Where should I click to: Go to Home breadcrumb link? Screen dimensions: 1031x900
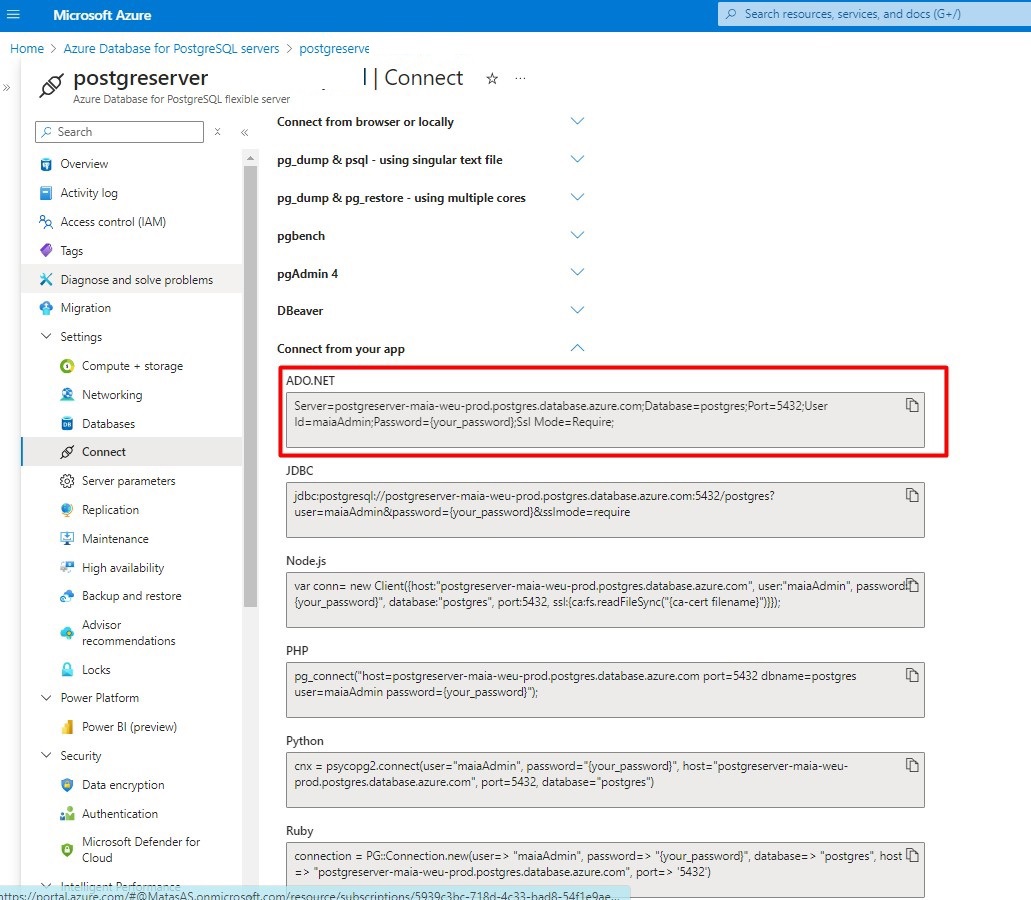(27, 49)
